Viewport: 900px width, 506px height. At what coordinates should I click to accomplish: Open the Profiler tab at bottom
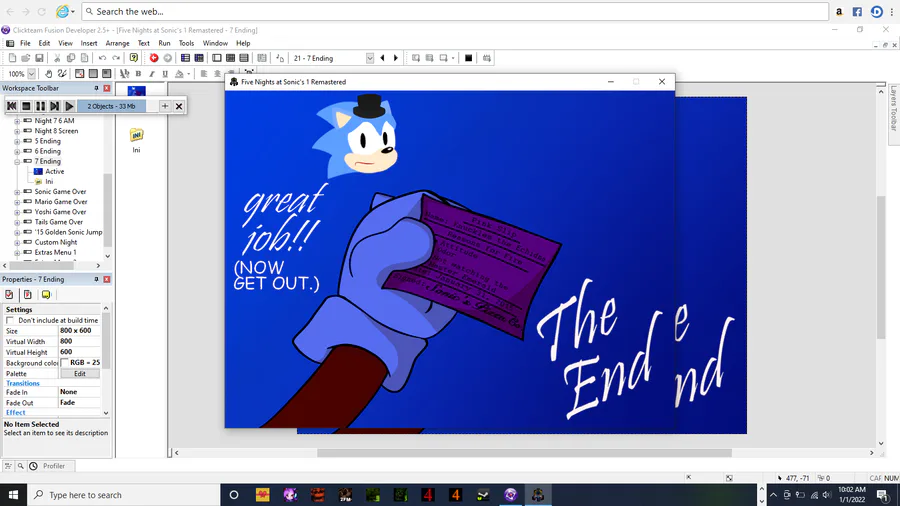click(54, 466)
